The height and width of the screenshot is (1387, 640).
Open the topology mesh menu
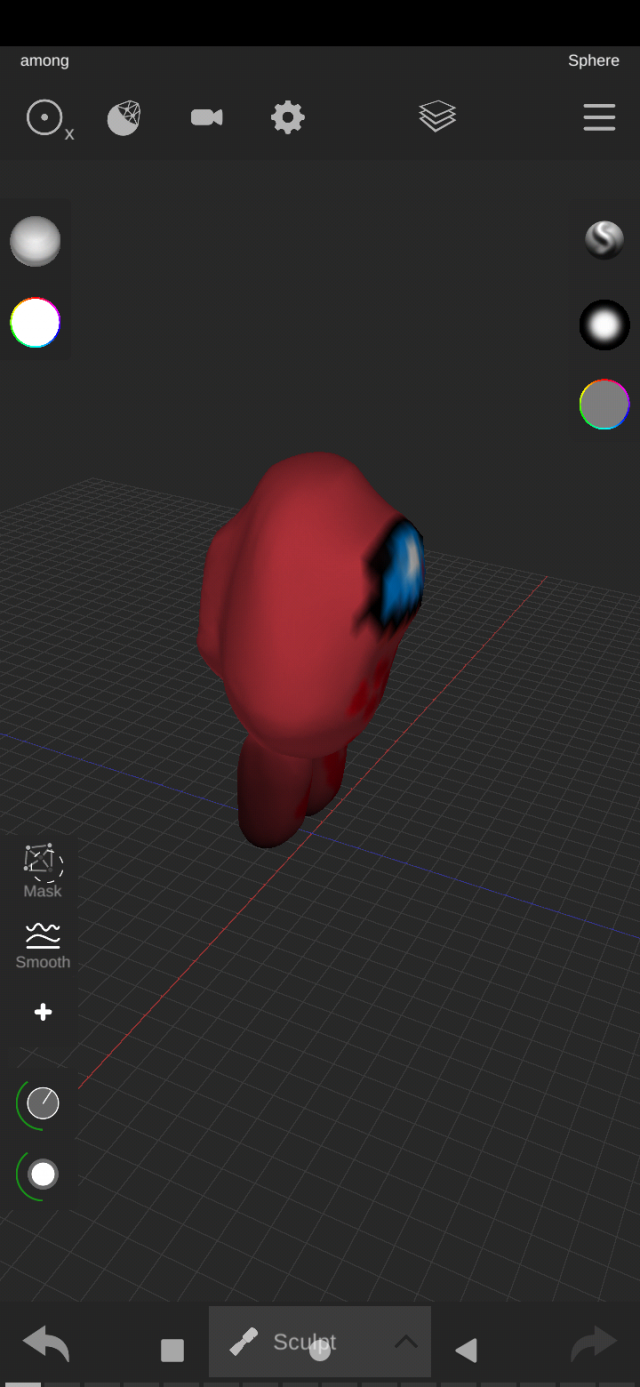point(124,118)
